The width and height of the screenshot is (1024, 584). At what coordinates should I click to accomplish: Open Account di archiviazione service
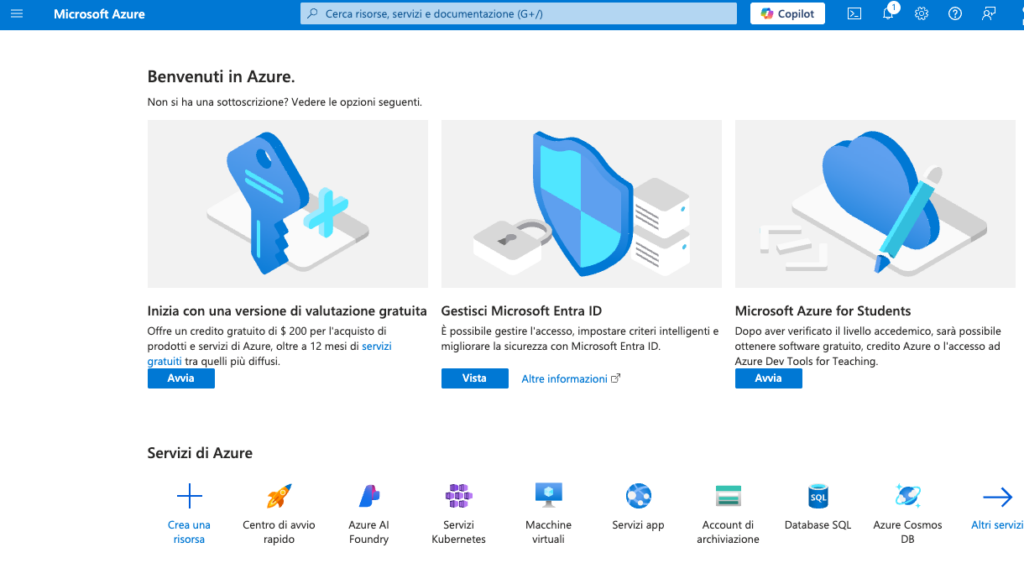[727, 497]
